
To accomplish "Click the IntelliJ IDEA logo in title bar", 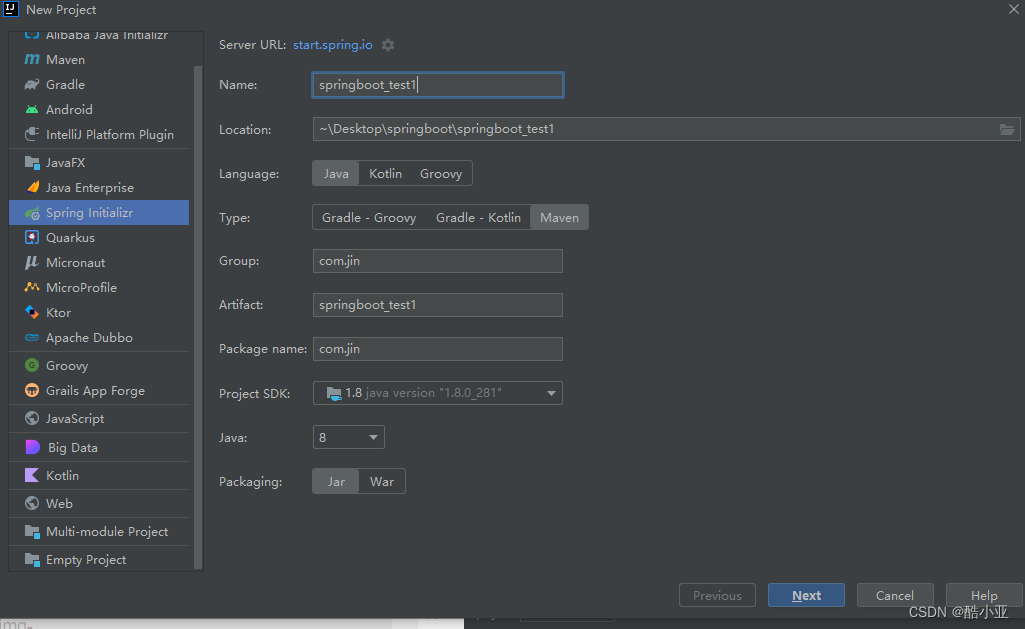I will click(x=11, y=9).
